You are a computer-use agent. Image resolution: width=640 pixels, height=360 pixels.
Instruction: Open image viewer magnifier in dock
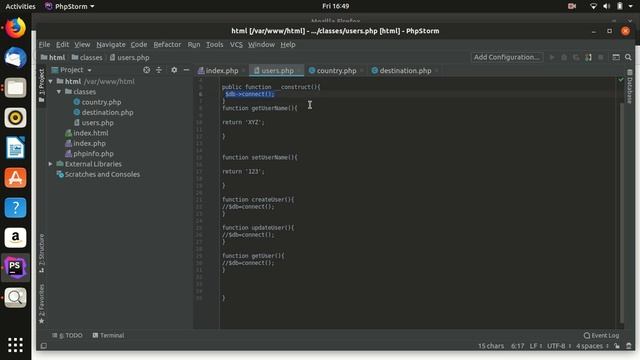(16, 298)
